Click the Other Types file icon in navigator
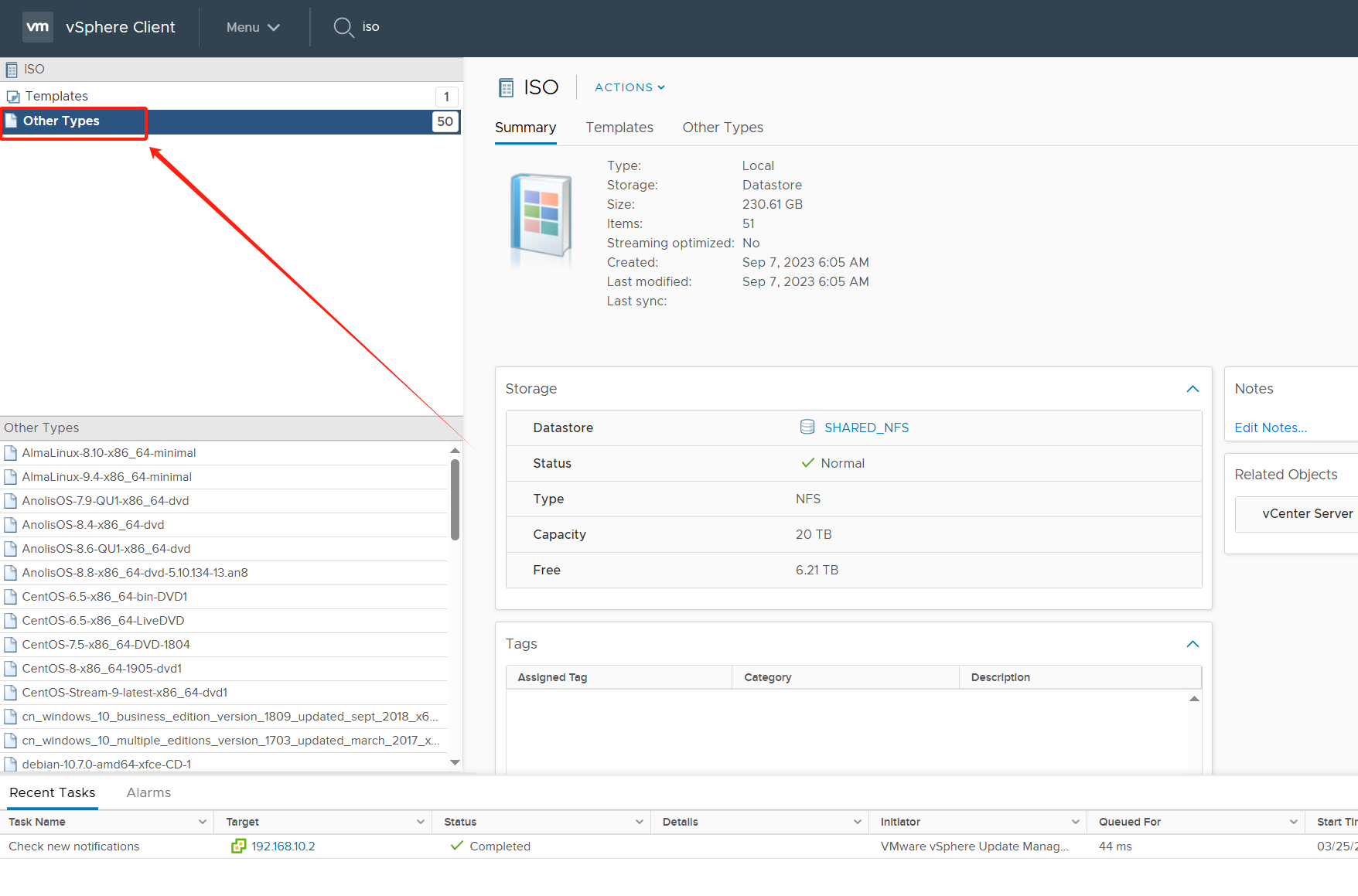This screenshot has height=896, width=1358. (12, 121)
